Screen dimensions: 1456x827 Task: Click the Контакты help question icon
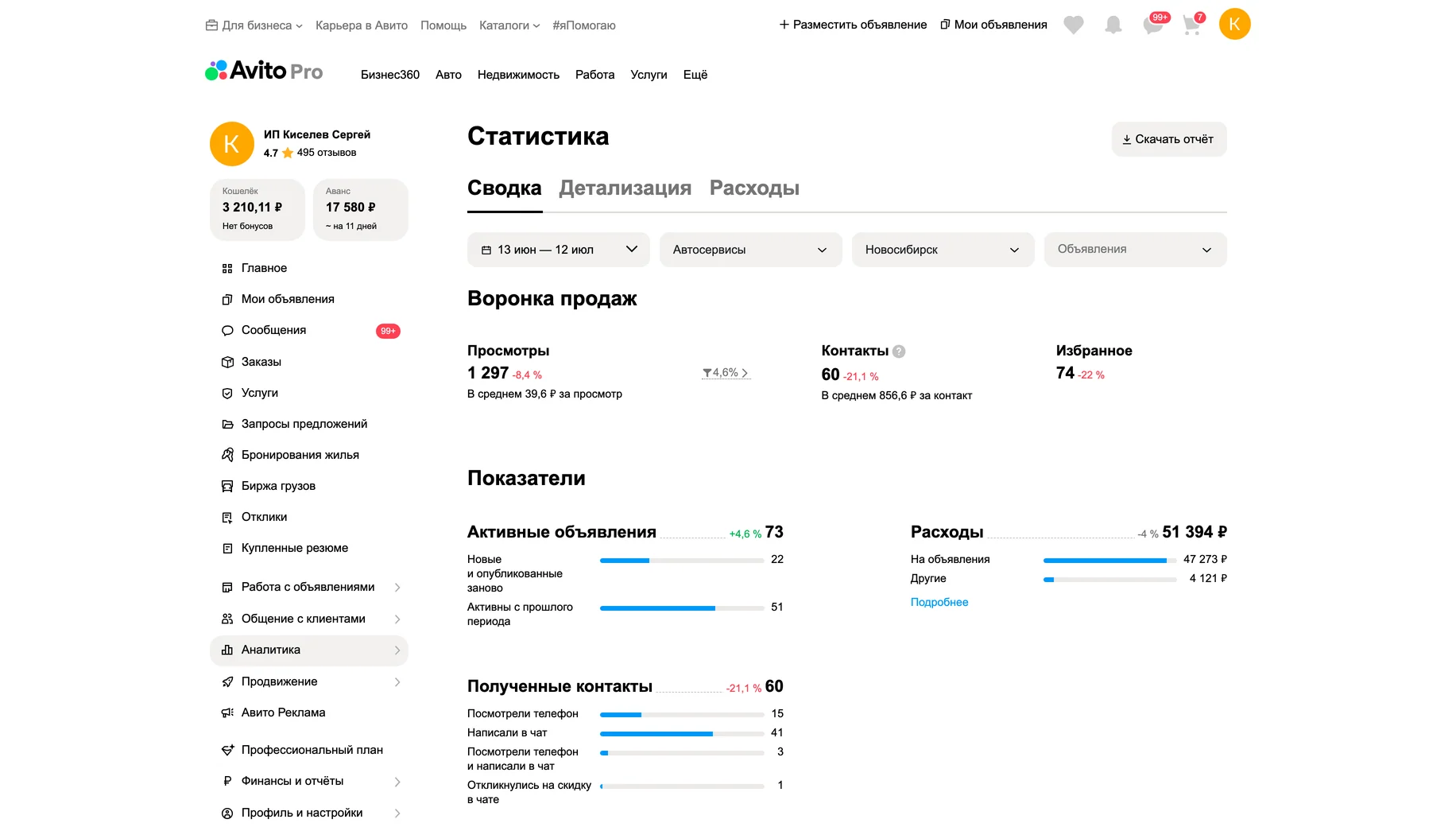point(899,351)
